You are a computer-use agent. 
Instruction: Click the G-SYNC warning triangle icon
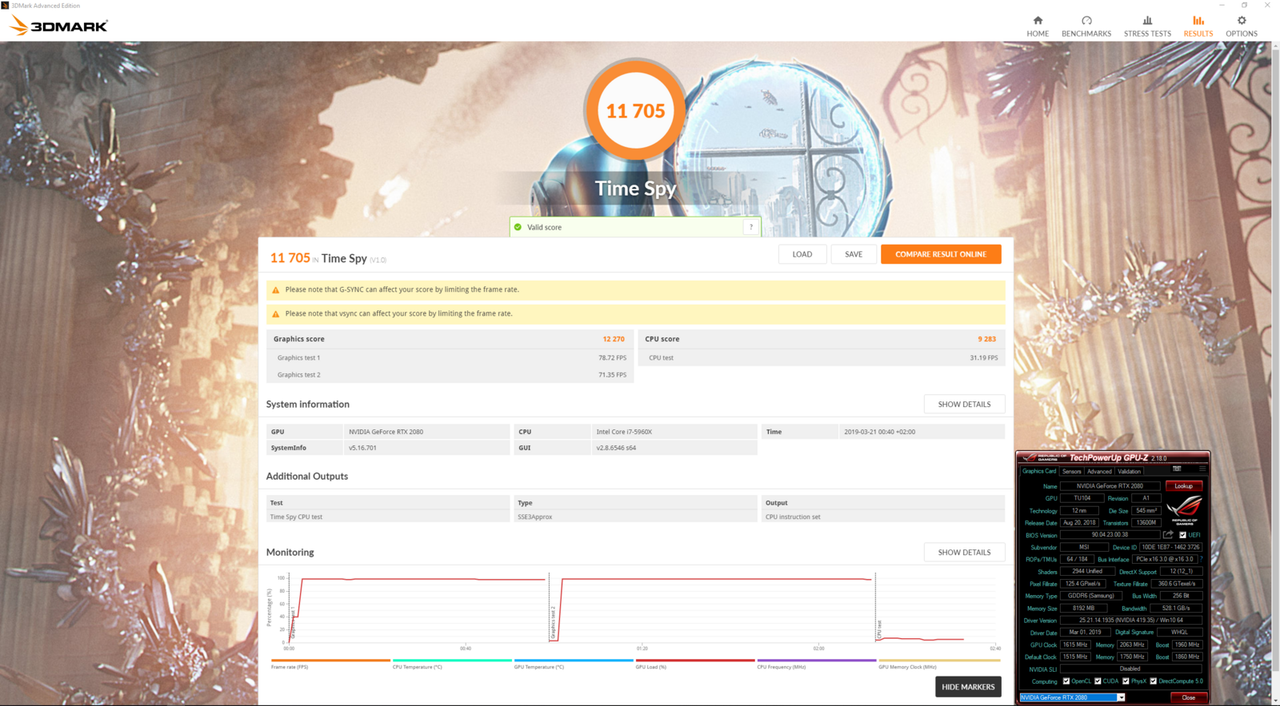pos(276,290)
